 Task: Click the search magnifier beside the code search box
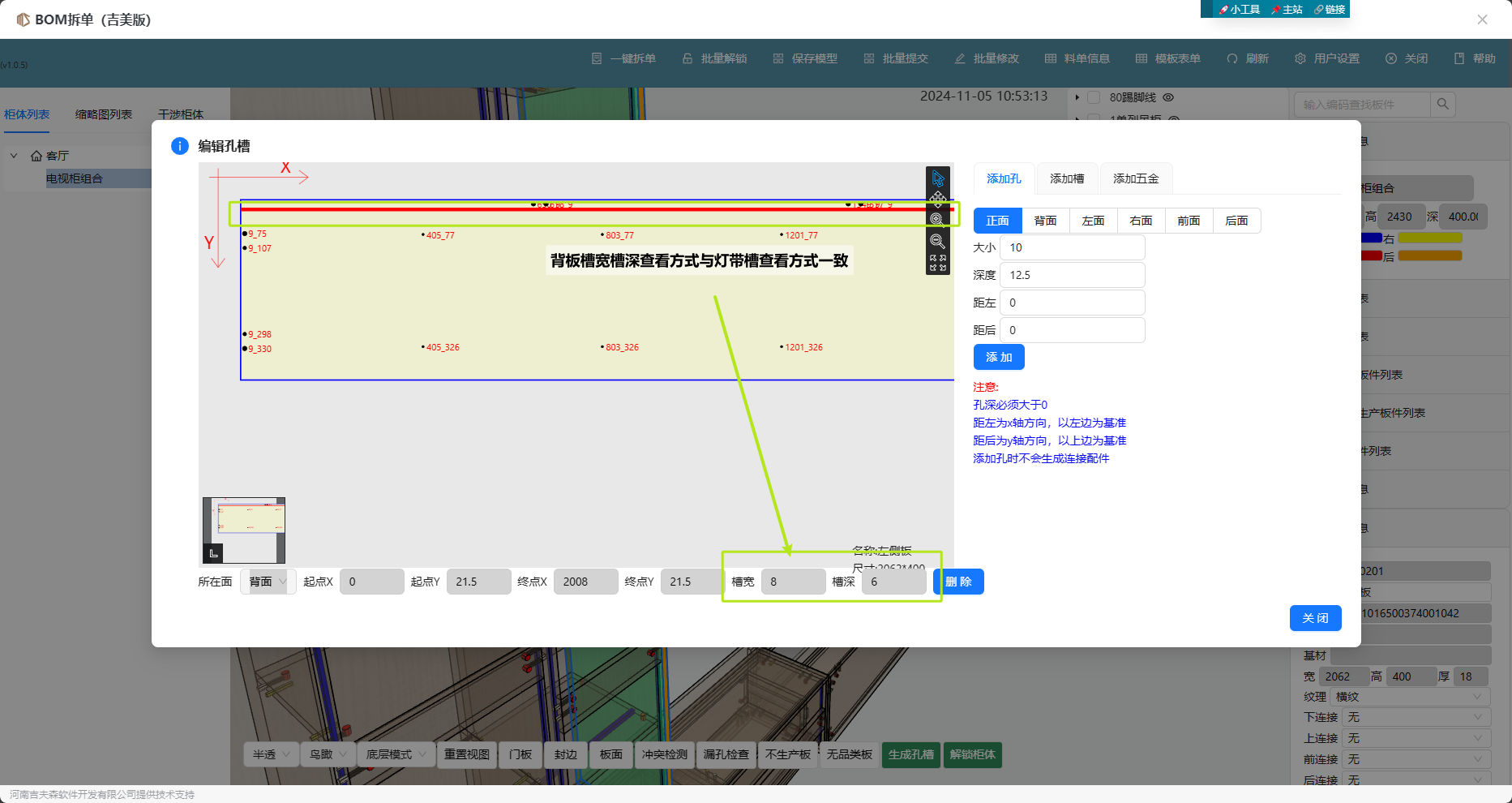point(1442,104)
